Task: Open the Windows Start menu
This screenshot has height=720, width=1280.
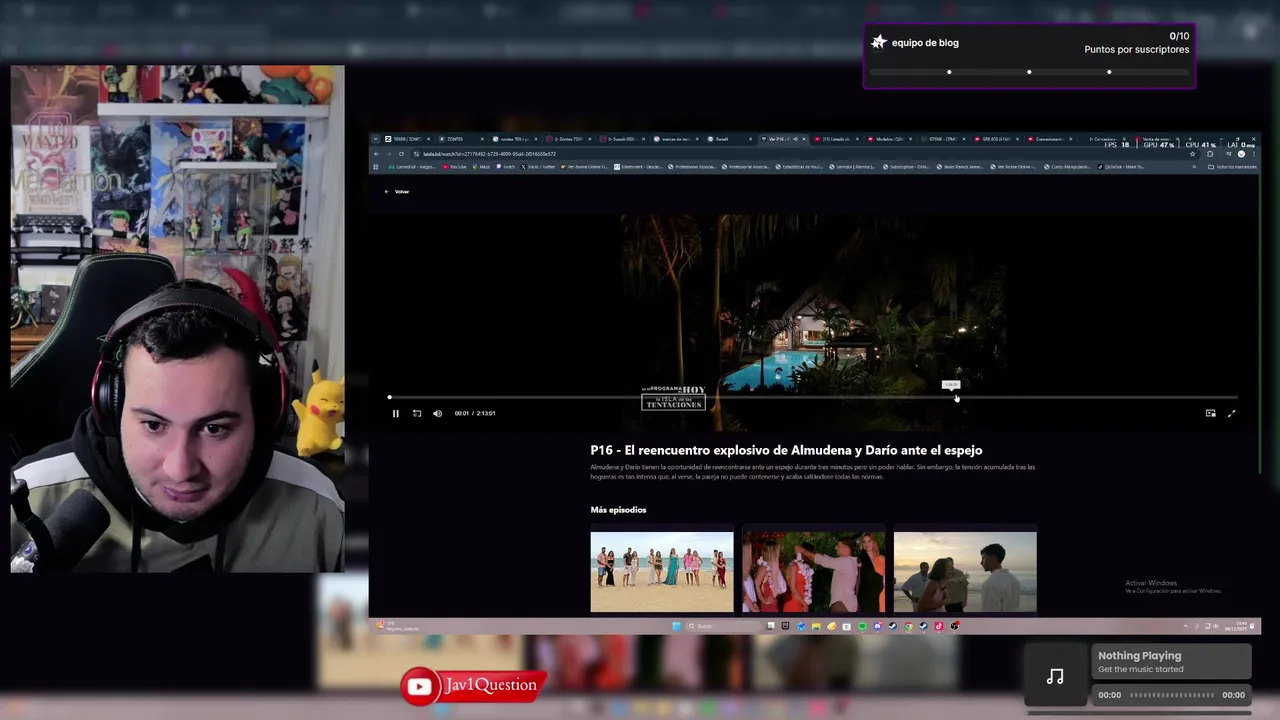Action: tap(677, 626)
